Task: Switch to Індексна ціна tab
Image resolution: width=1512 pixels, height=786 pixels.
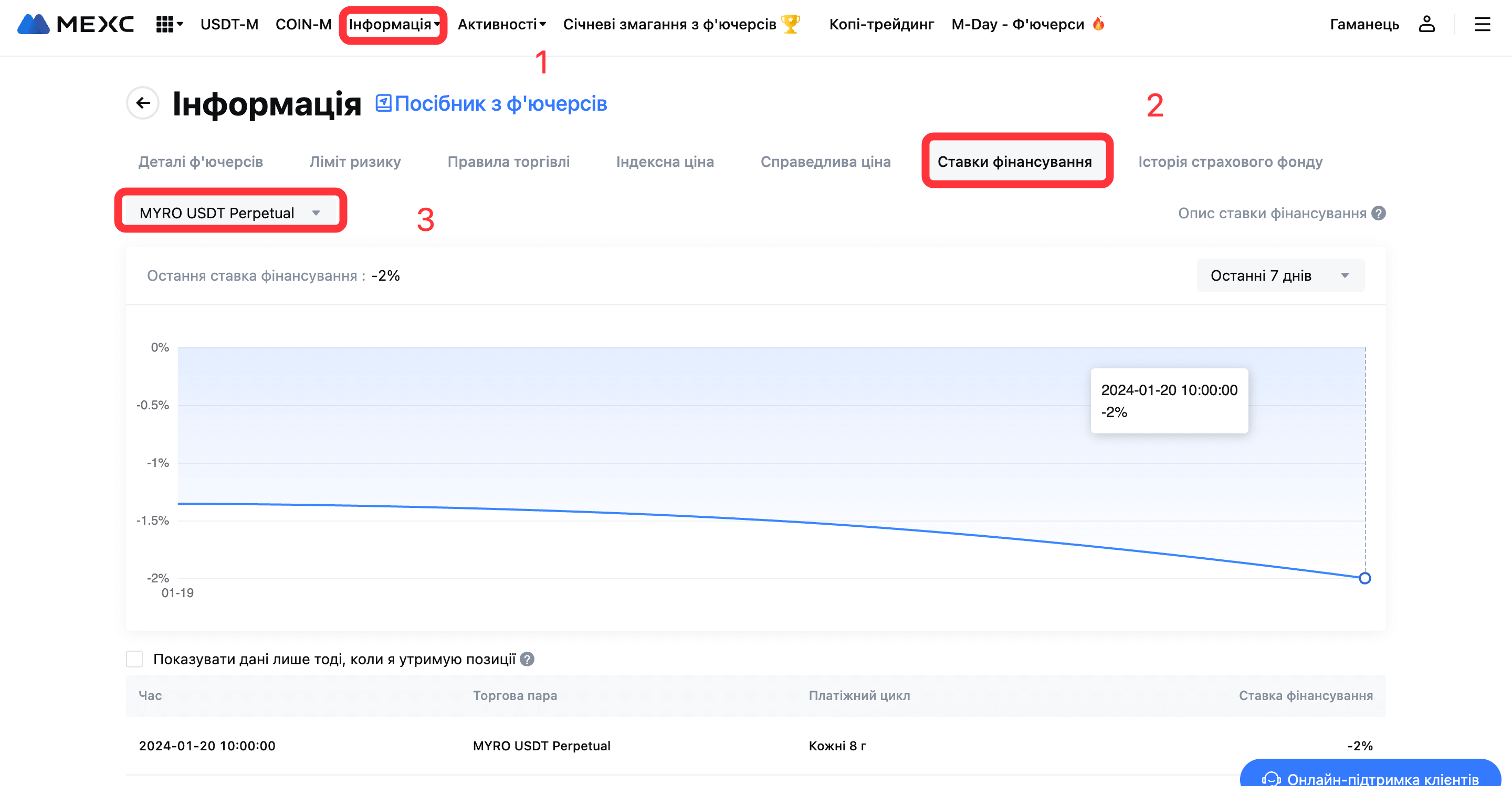Action: pos(665,162)
